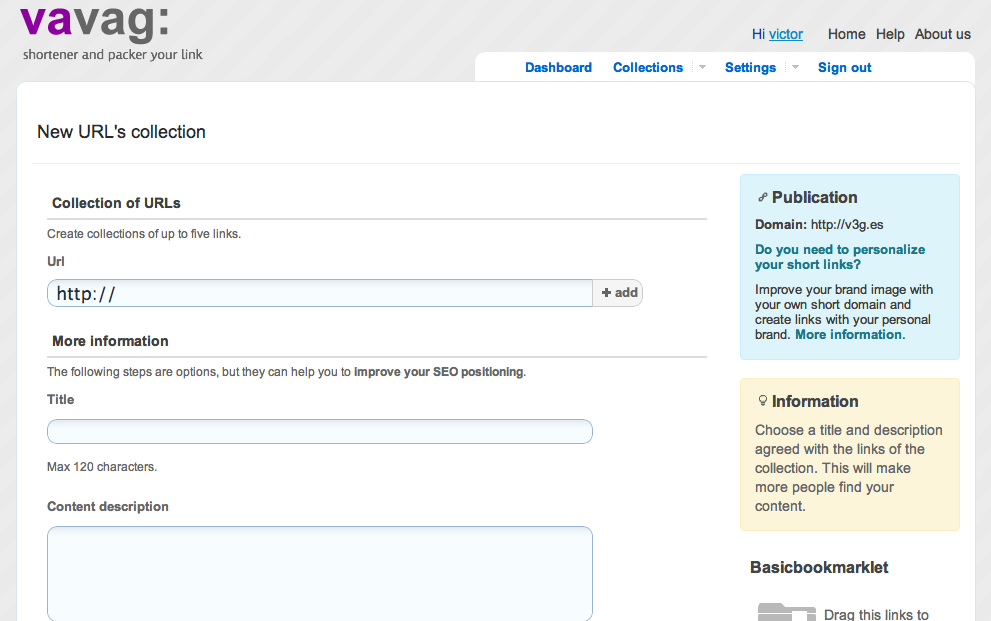The height and width of the screenshot is (621, 991).
Task: Open the Collections menu item
Action: pos(648,67)
